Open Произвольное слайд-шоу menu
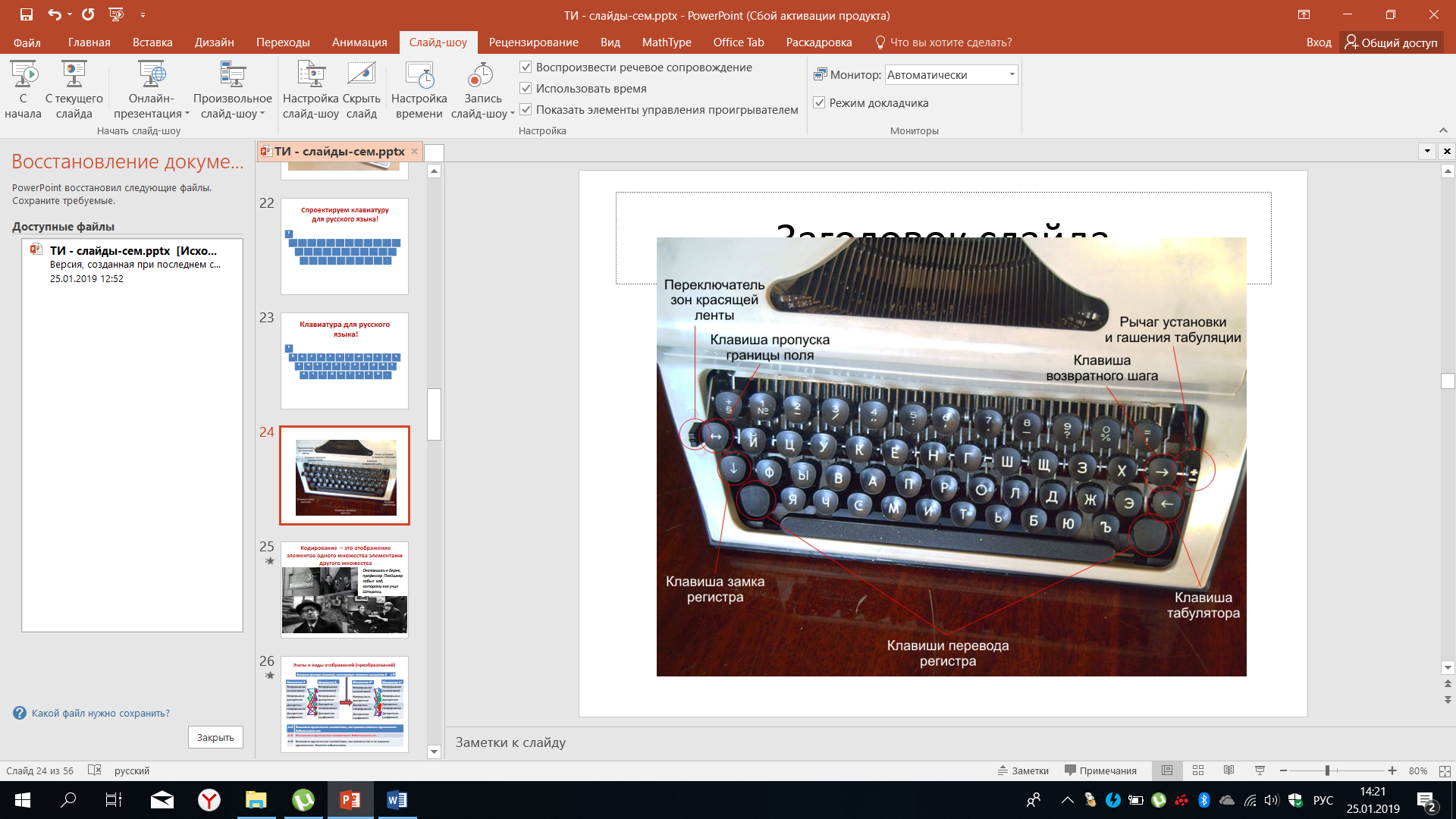This screenshot has height=819, width=1456. pyautogui.click(x=233, y=89)
